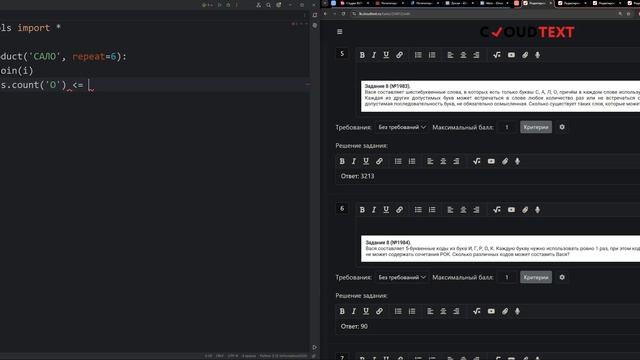
Task: Reload the browser page
Action: coord(343,14)
